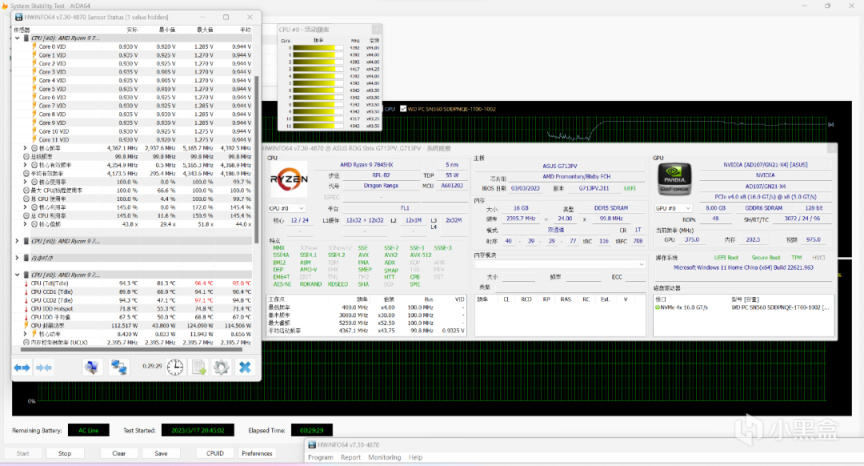Click the CPUID button in AIDA64
The width and height of the screenshot is (864, 466).
(215, 453)
